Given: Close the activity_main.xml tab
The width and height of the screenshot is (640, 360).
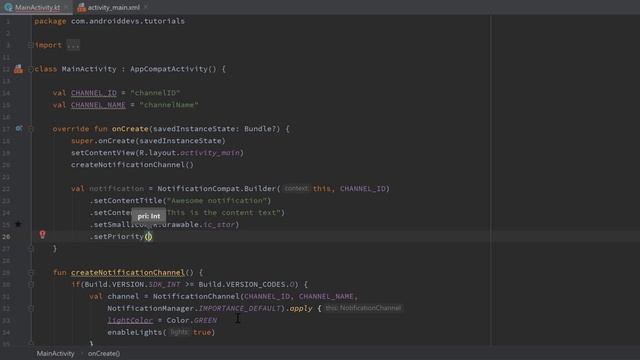Looking at the screenshot, I should (x=146, y=7).
